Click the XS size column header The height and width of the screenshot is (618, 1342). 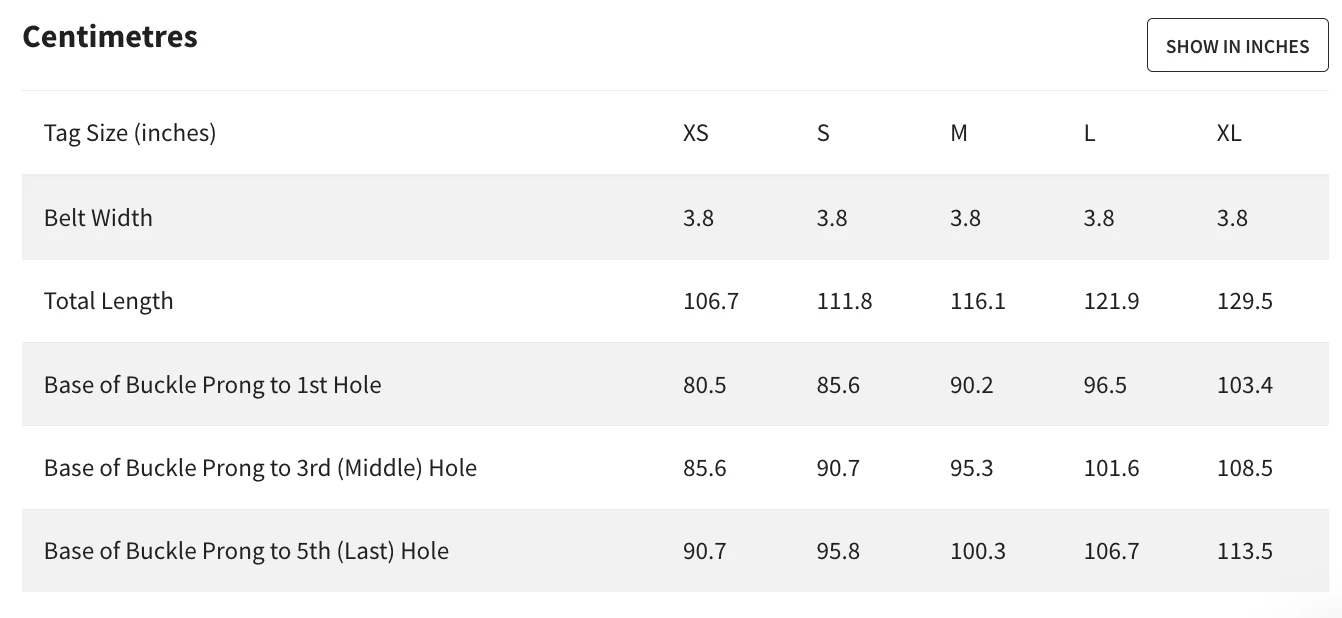[696, 133]
